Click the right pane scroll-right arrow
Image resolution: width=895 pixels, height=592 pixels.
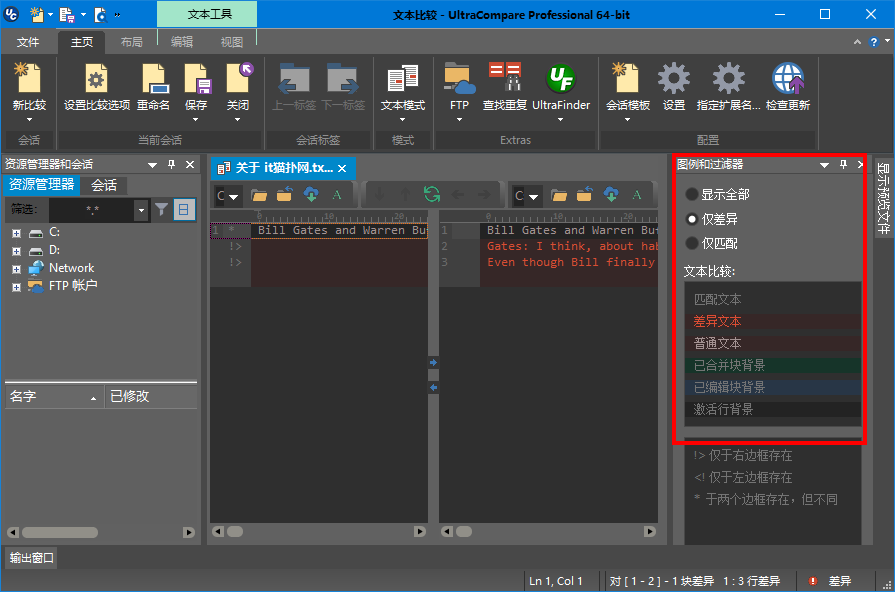coord(650,531)
